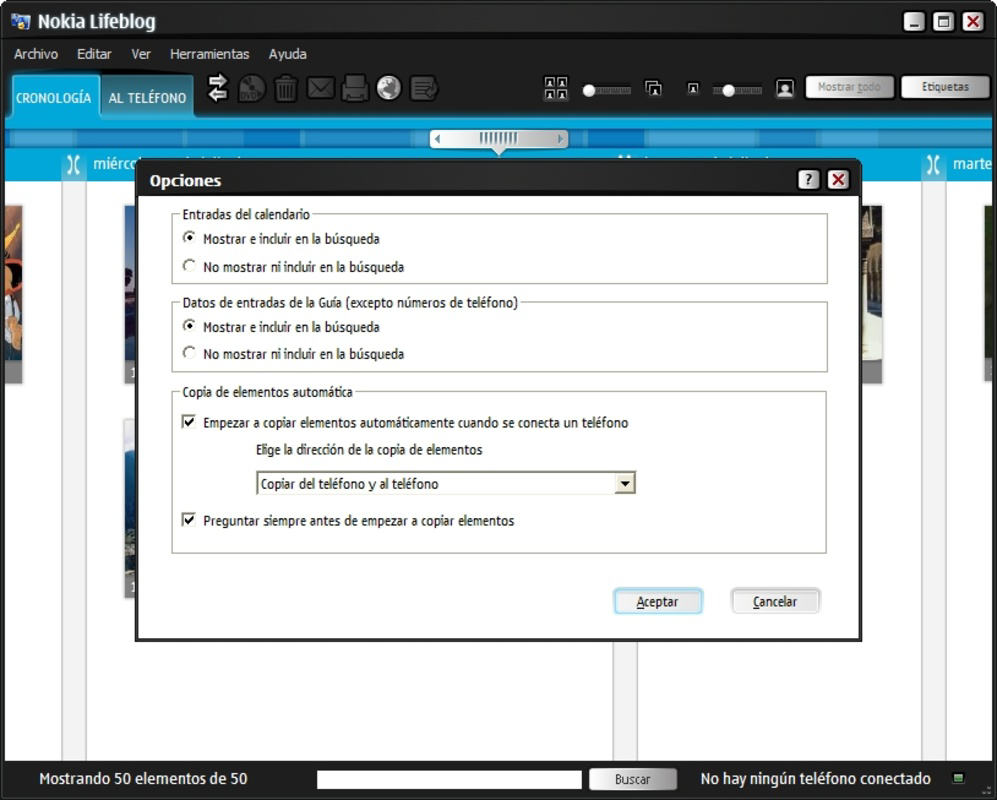This screenshot has height=800, width=997.
Task: Click timeline scroll left arrow
Action: point(437,139)
